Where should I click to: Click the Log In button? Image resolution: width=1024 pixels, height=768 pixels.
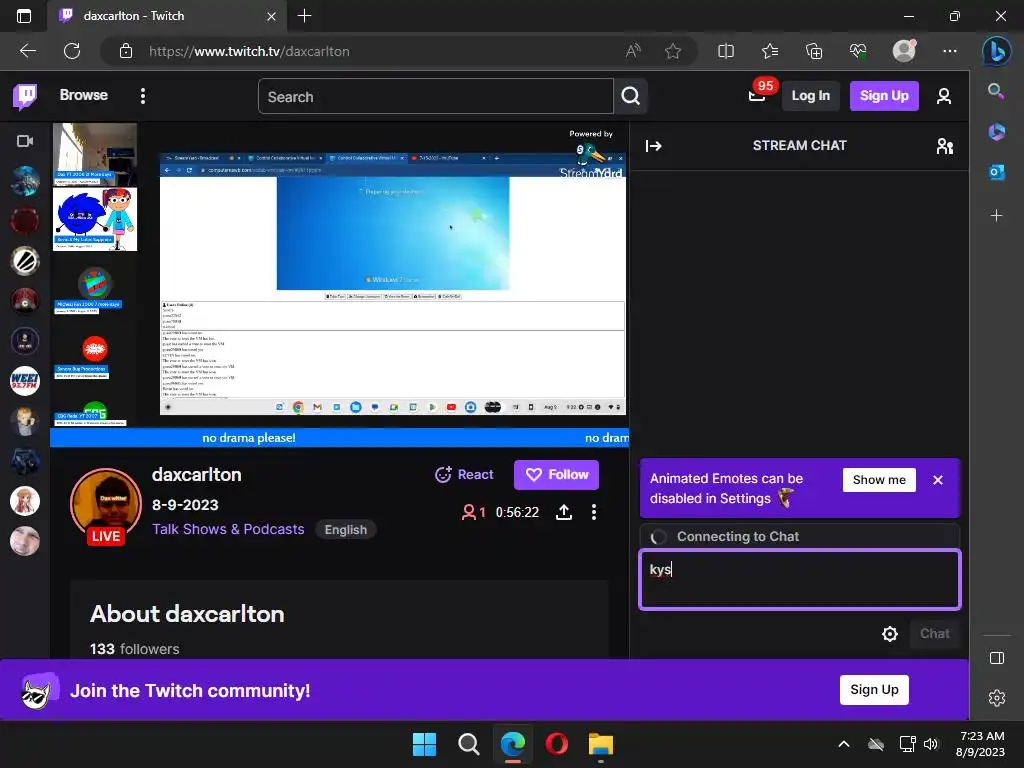point(810,96)
